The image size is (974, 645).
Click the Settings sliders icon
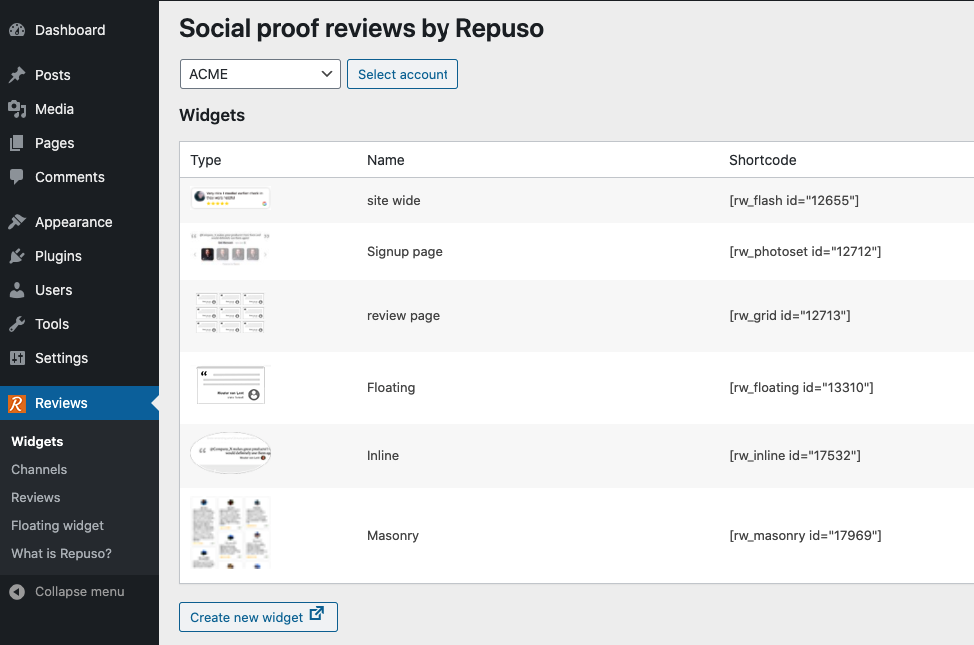tap(17, 358)
